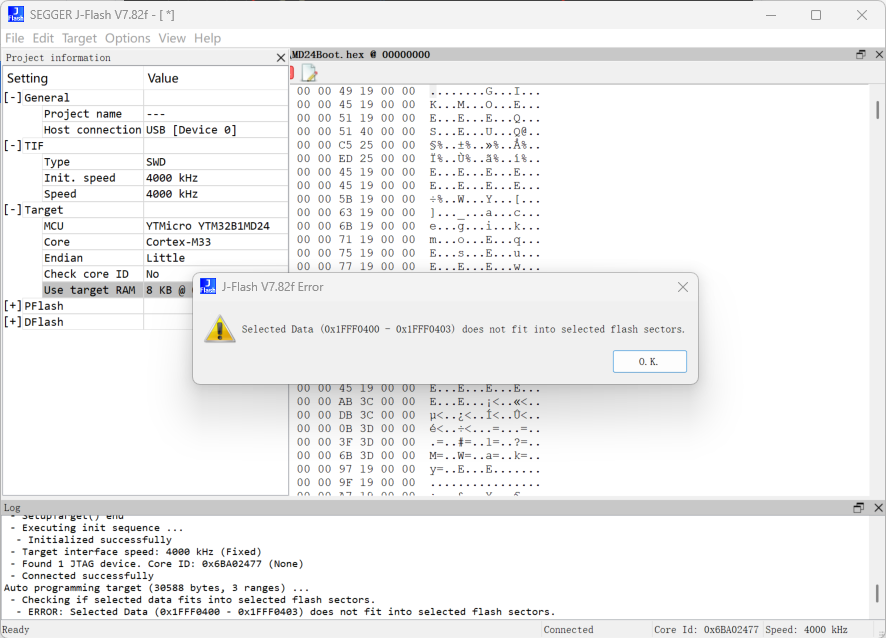Open the File menu
Screen dimensions: 886x638
(15, 38)
